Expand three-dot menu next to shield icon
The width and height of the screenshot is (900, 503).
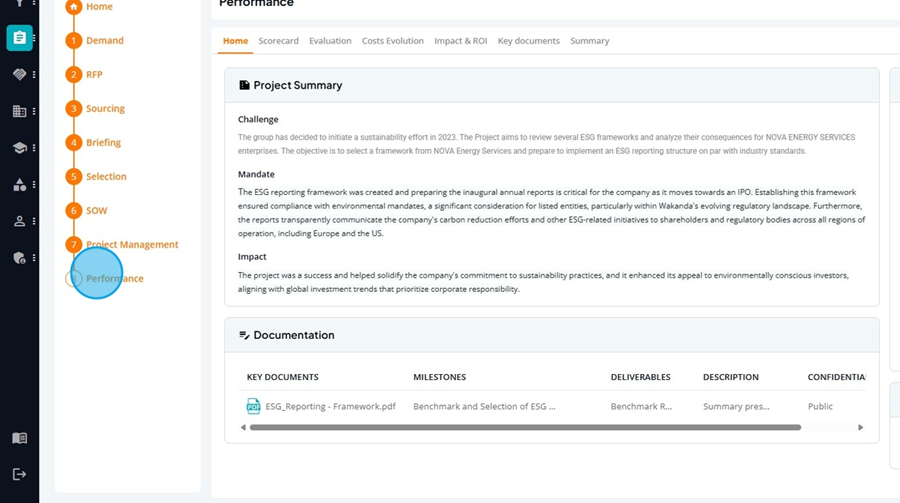click(x=34, y=258)
